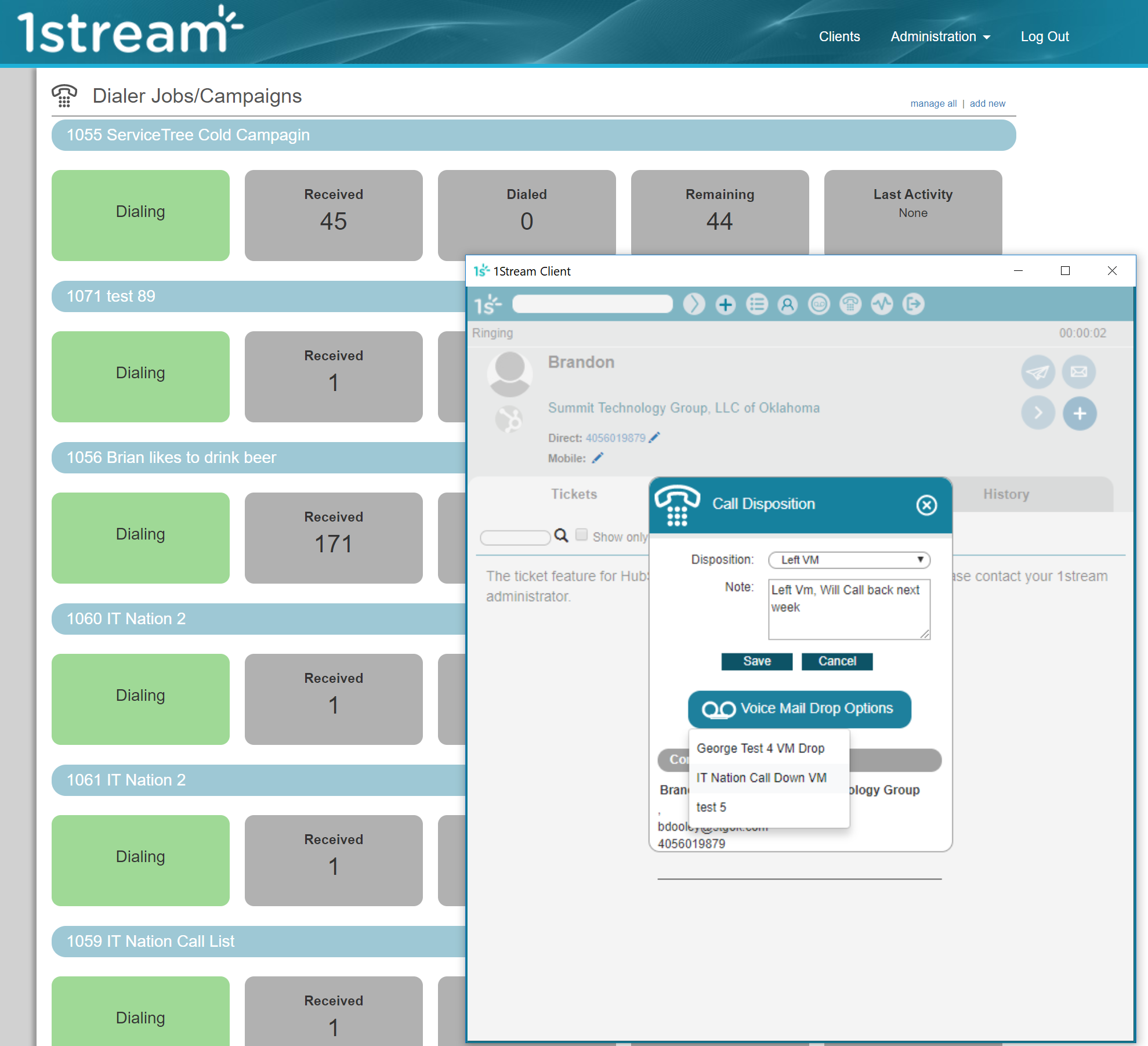Image resolution: width=1148 pixels, height=1046 pixels.
Task: Click the Log Out link
Action: (1045, 37)
